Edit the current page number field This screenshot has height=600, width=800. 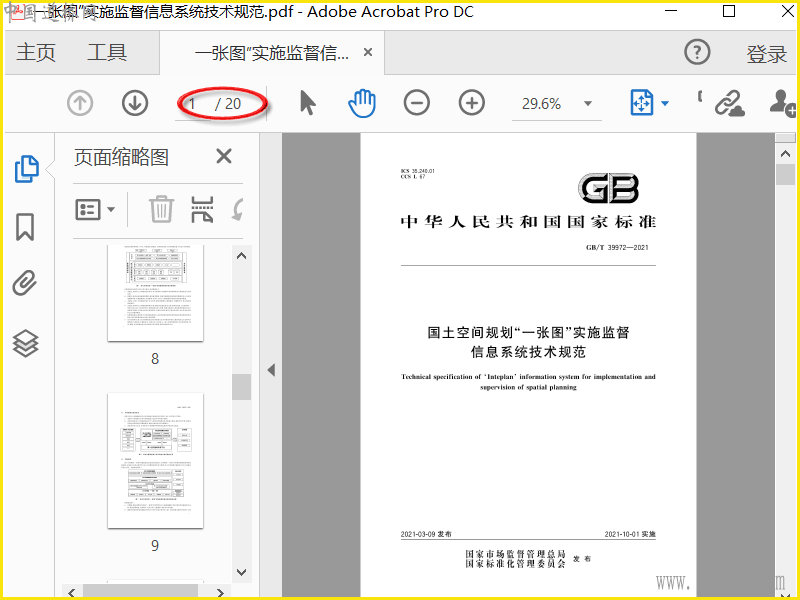pyautogui.click(x=192, y=104)
